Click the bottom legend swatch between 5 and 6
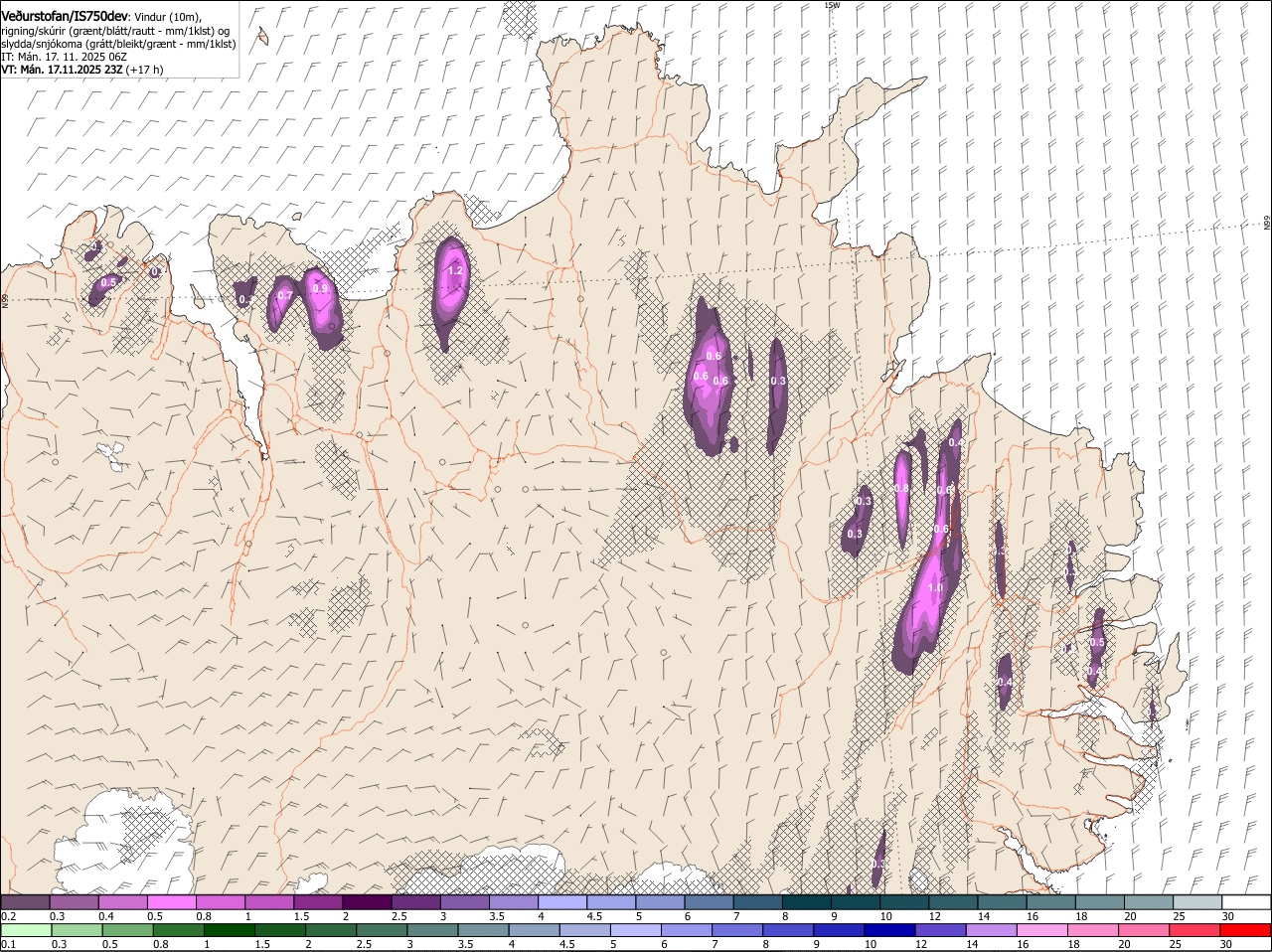Screen dimensions: 1272x952 [x=635, y=930]
